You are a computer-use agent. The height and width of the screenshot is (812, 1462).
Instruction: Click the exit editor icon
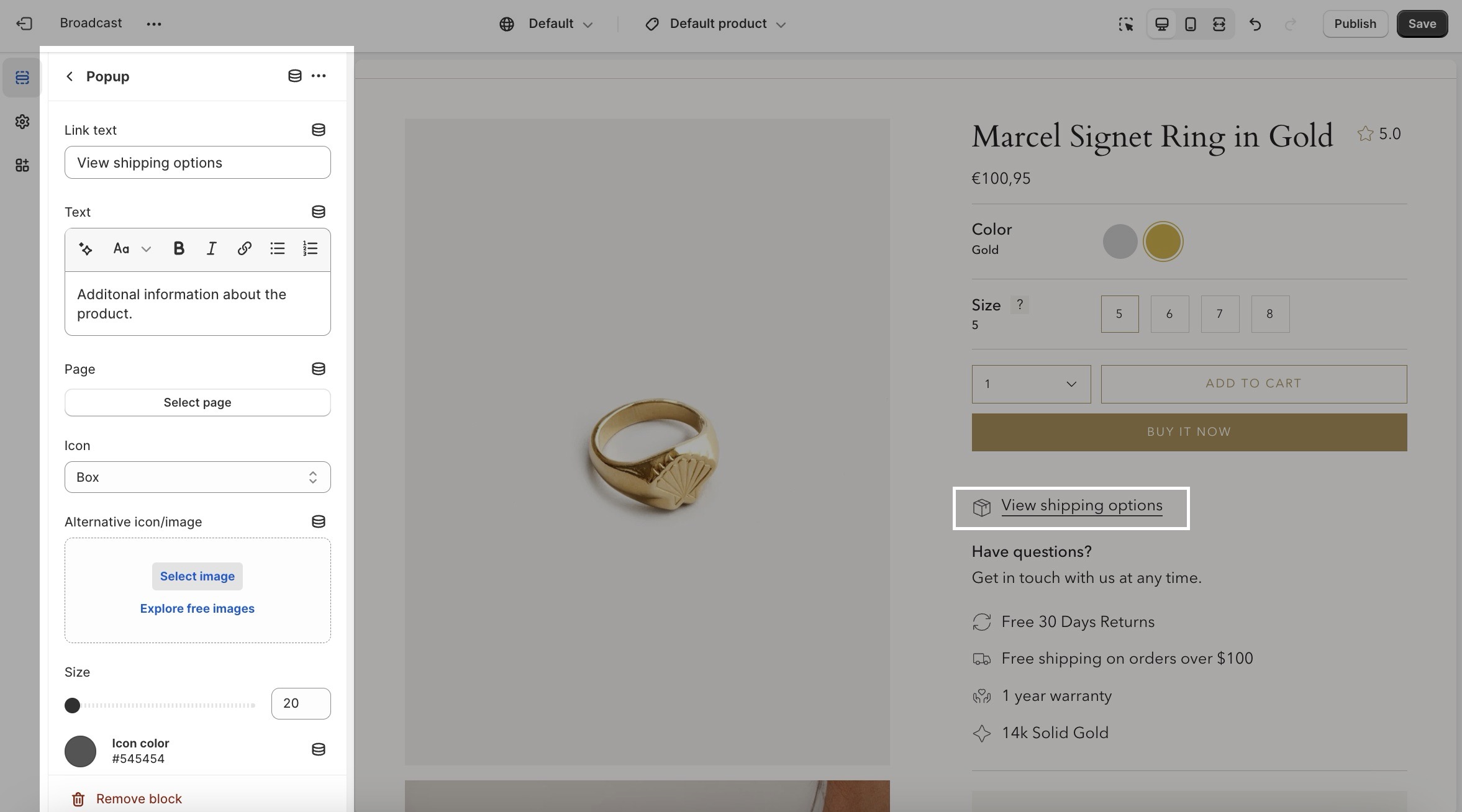[24, 24]
